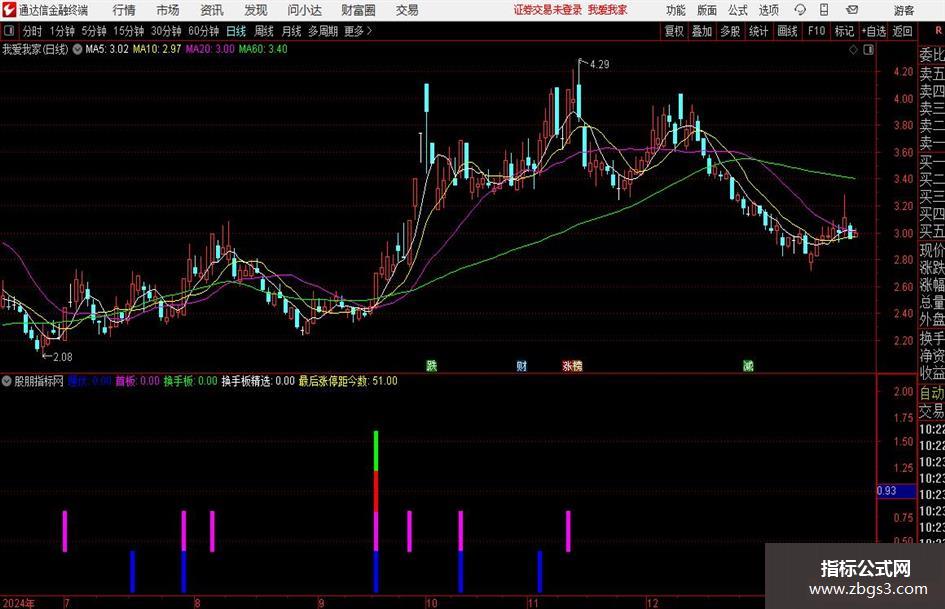Click 最后涨停距今数: 51.00 text
The height and width of the screenshot is (609, 945).
click(348, 381)
